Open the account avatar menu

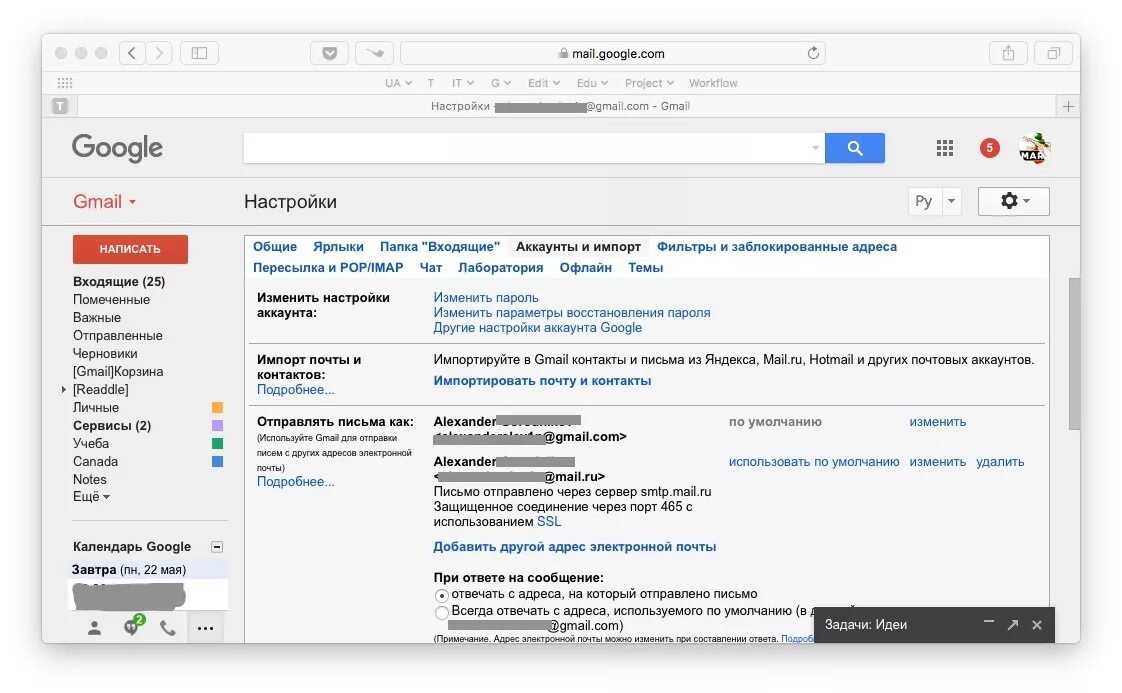1034,148
